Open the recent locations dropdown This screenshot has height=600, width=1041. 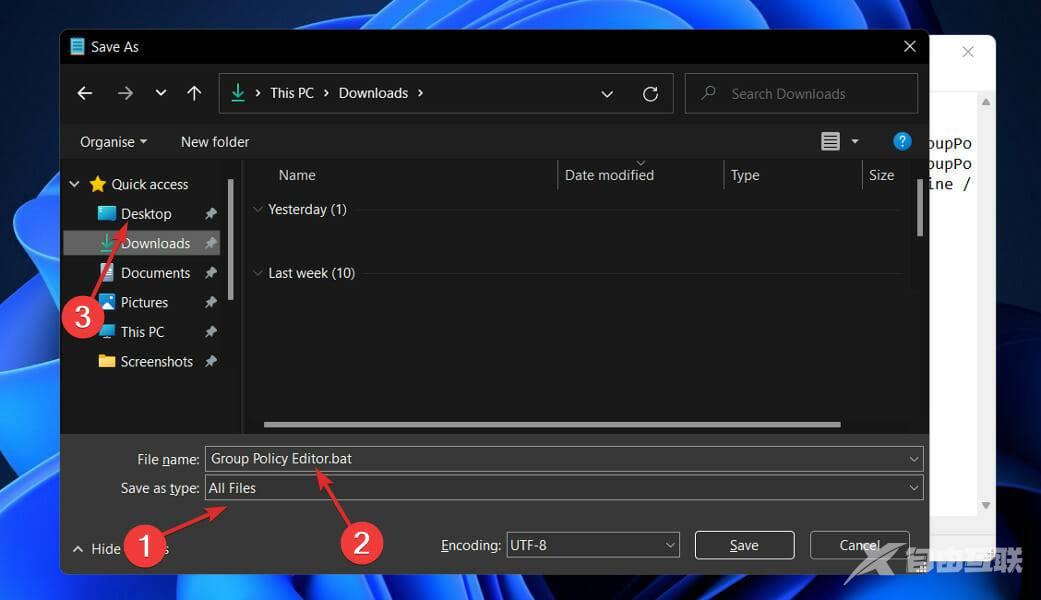tap(160, 93)
